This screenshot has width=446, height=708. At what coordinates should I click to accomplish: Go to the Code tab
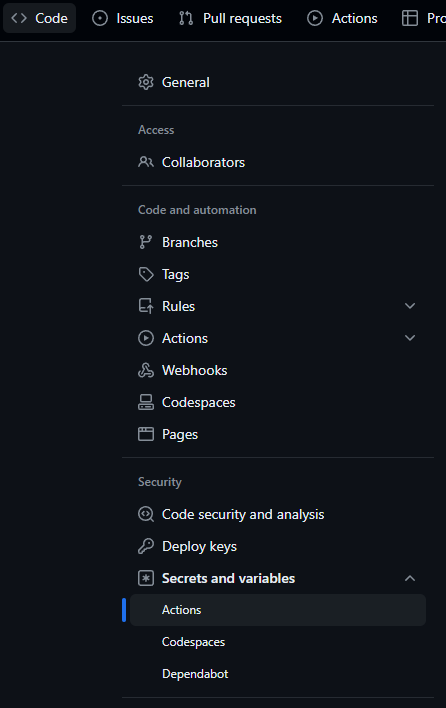40,18
